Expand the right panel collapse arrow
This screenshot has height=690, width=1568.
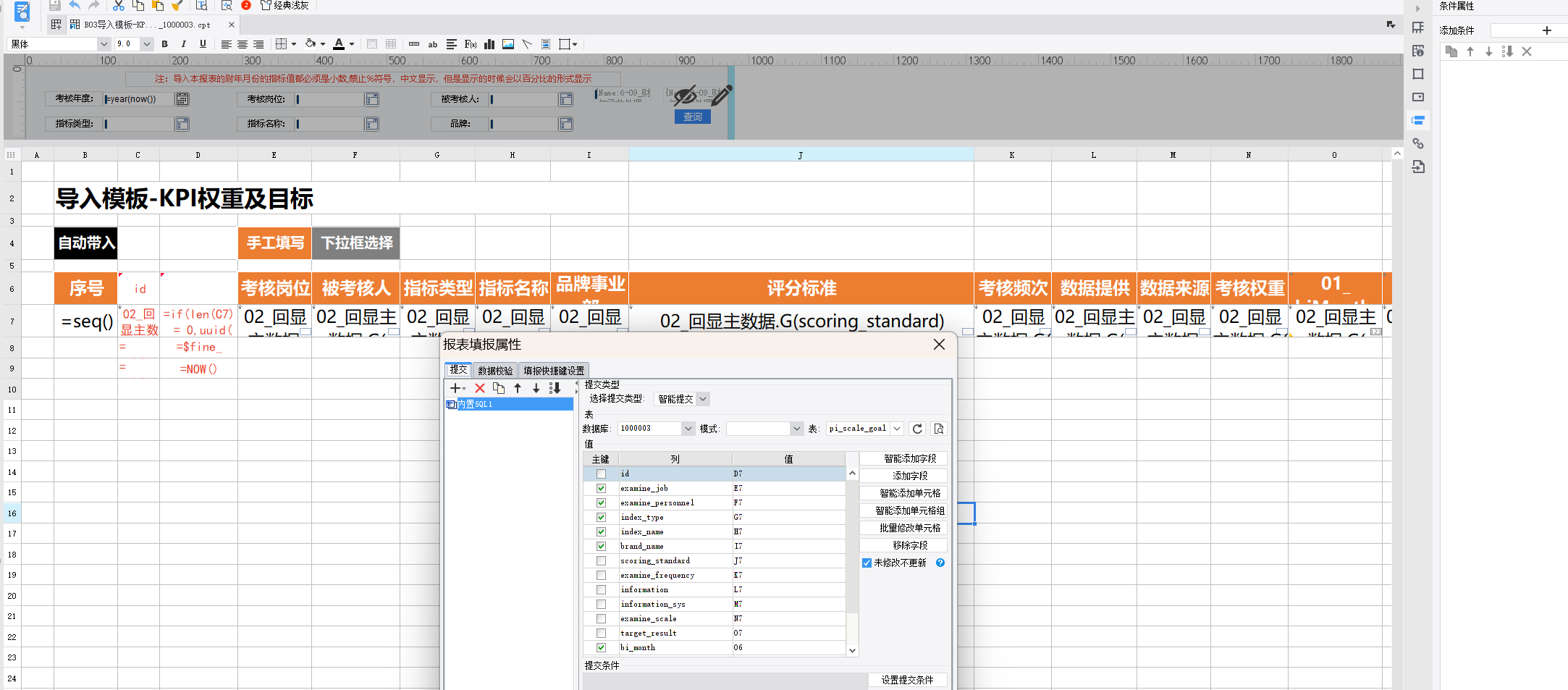(1417, 9)
